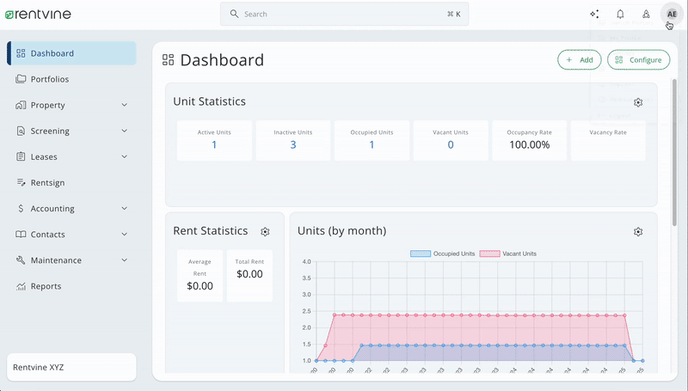This screenshot has width=688, height=391.
Task: Open Units (by month) settings gear
Action: coord(638,232)
